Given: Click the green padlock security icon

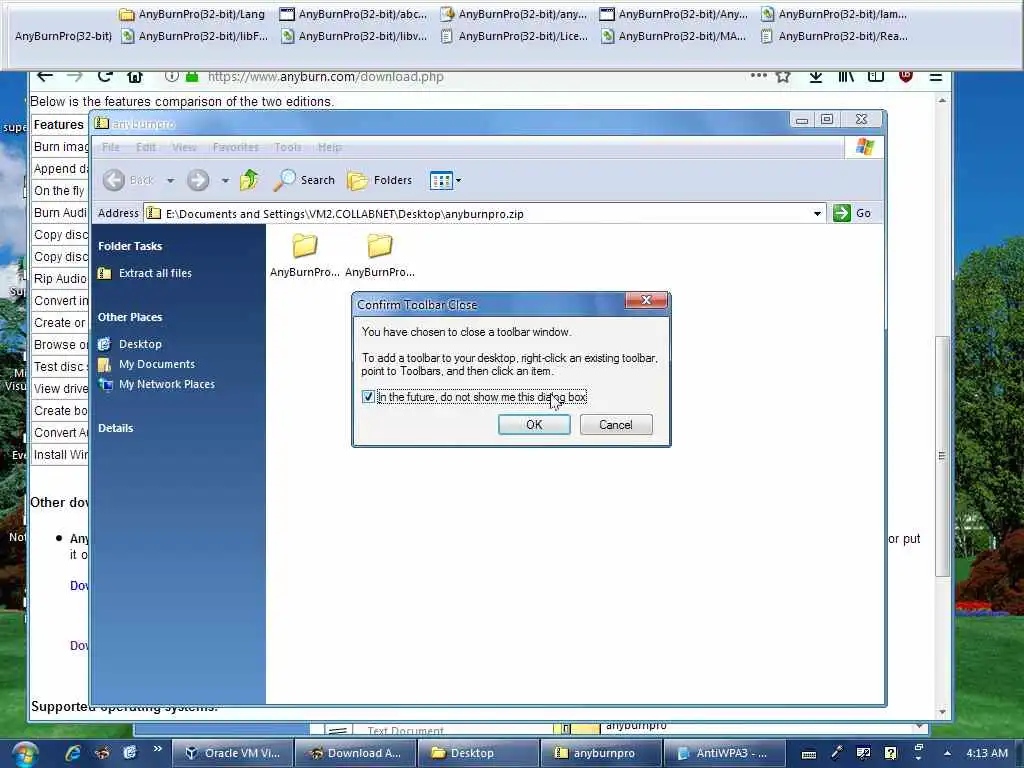Looking at the screenshot, I should 192,76.
